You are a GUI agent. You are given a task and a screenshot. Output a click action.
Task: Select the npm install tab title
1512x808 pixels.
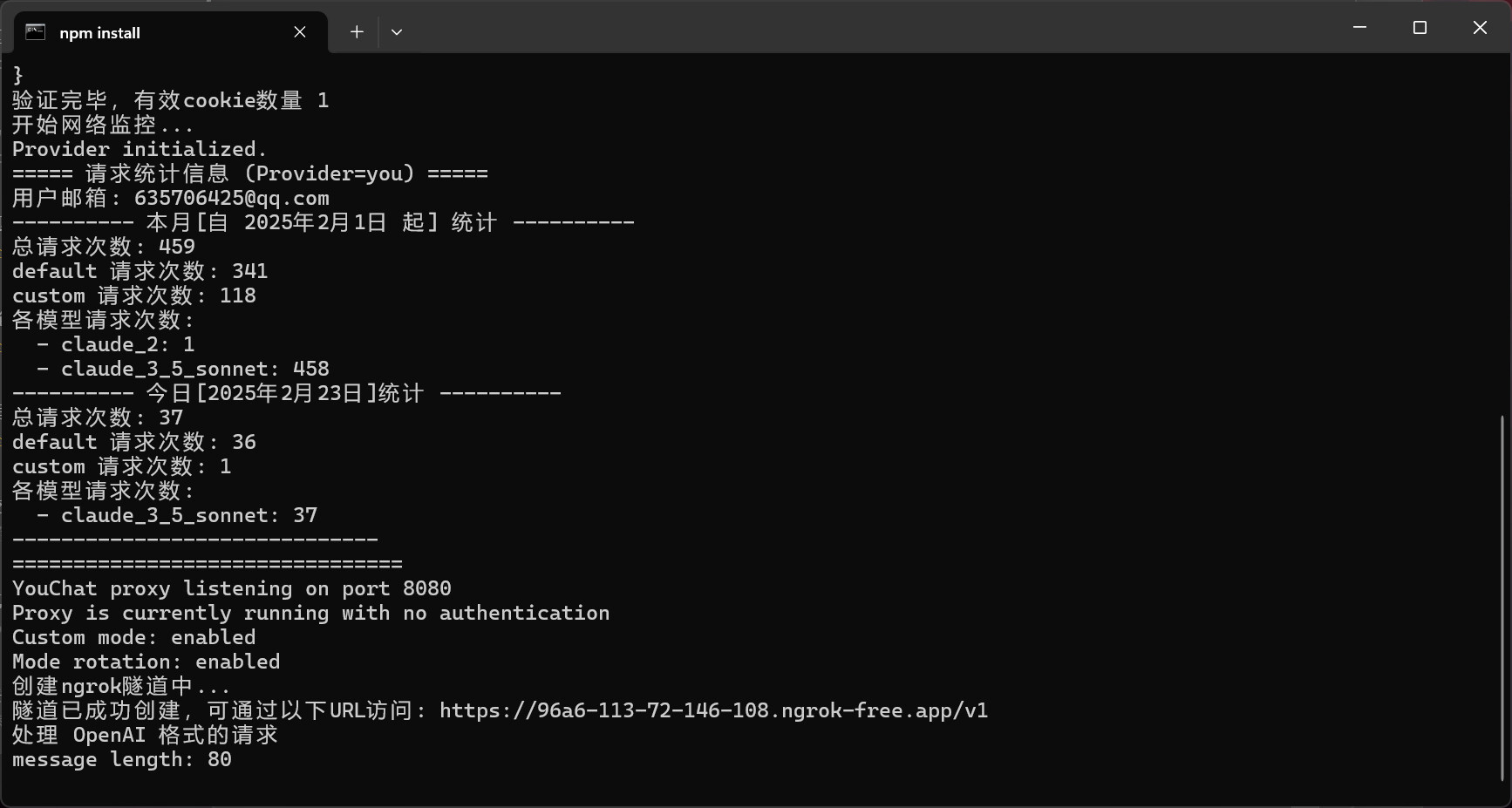99,33
